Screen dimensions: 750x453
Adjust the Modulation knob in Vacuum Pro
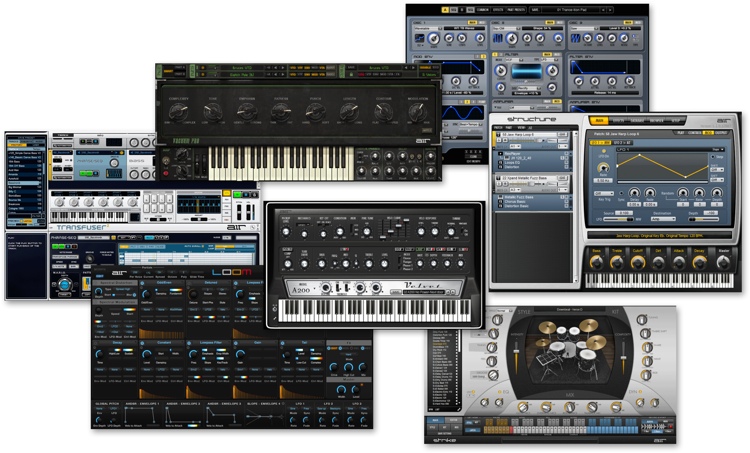[x=418, y=113]
